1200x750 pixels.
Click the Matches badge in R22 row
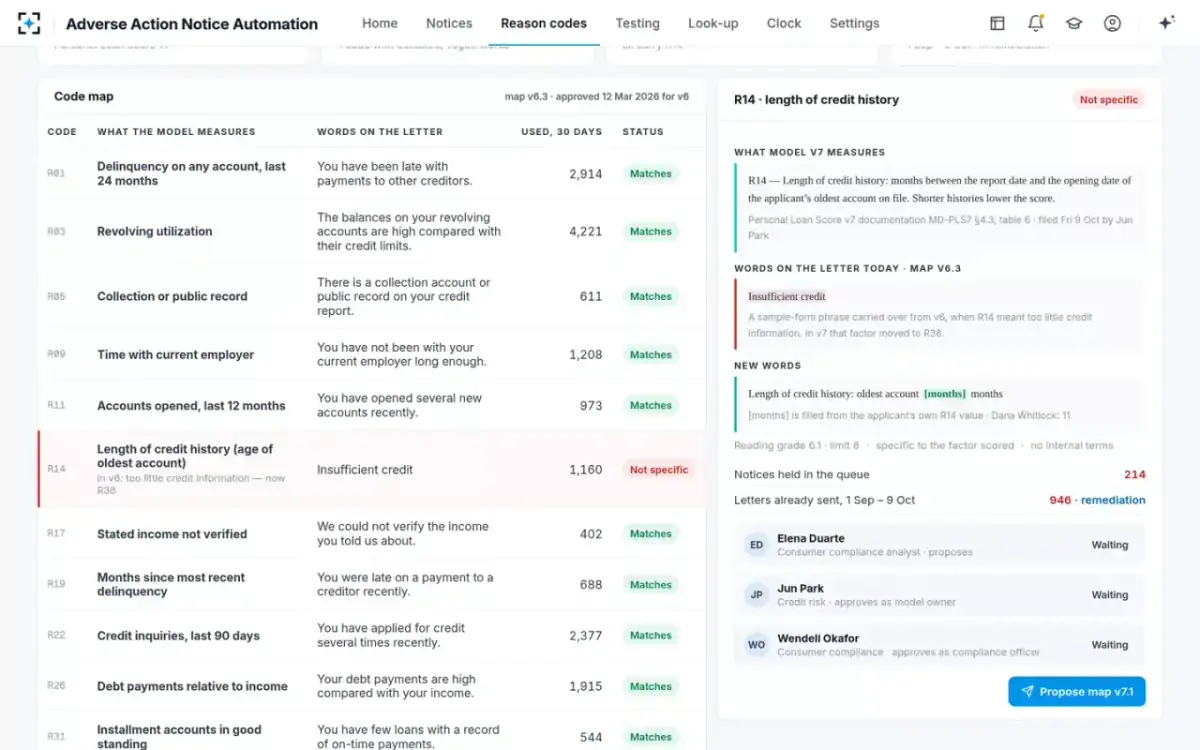[x=651, y=636]
